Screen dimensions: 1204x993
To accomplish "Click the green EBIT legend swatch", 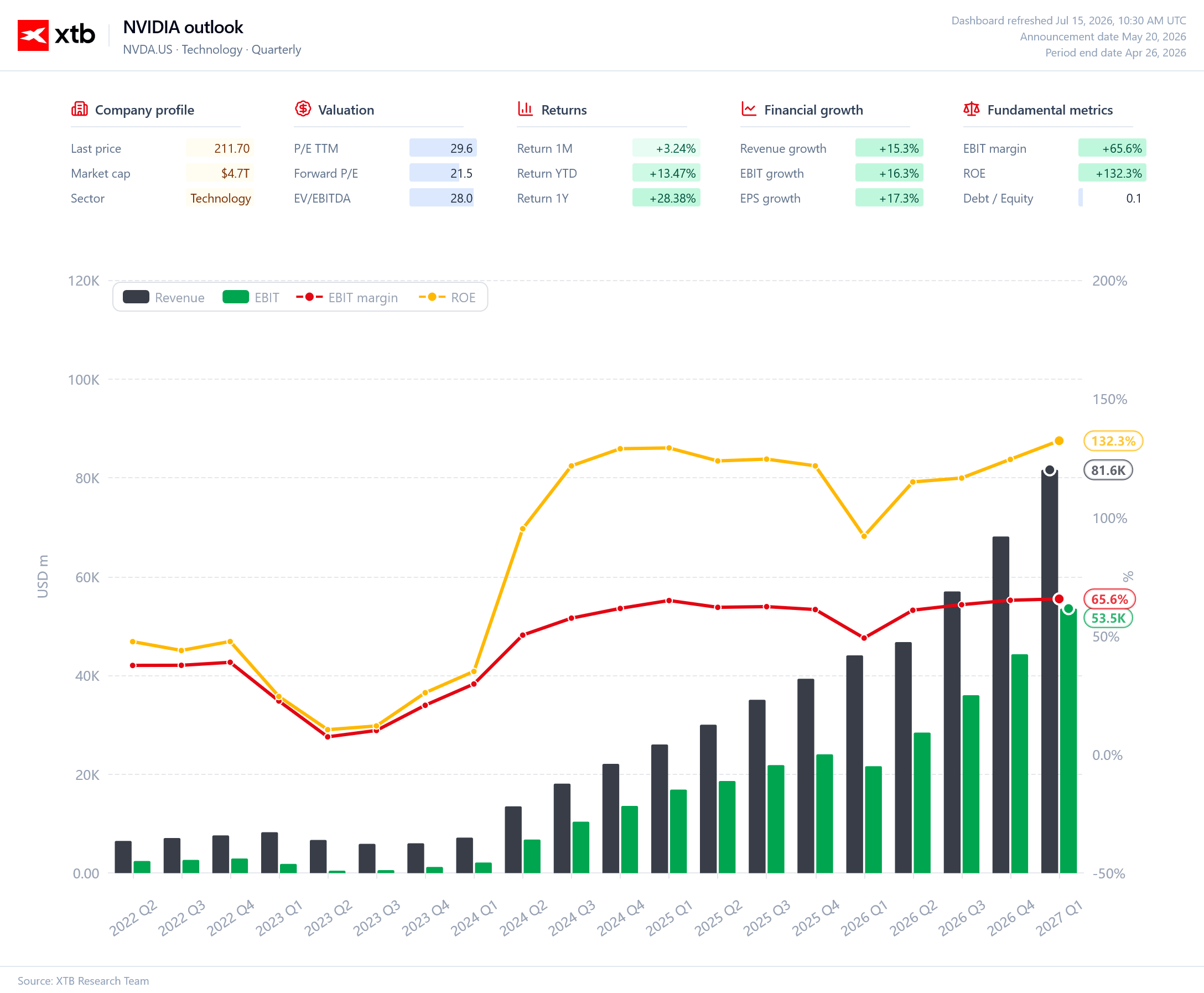I will [236, 297].
